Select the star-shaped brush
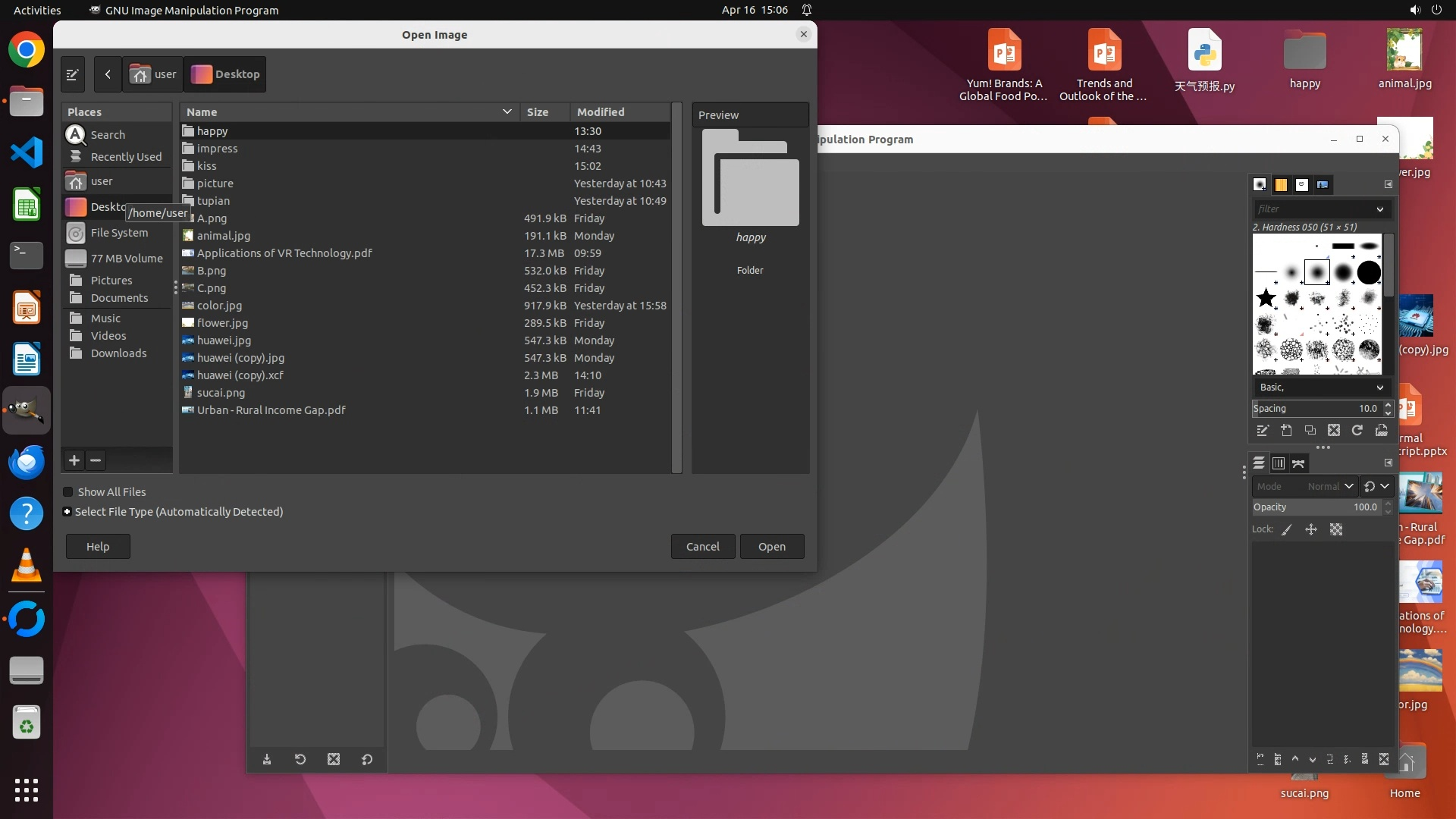The width and height of the screenshot is (1456, 819). (x=1266, y=298)
